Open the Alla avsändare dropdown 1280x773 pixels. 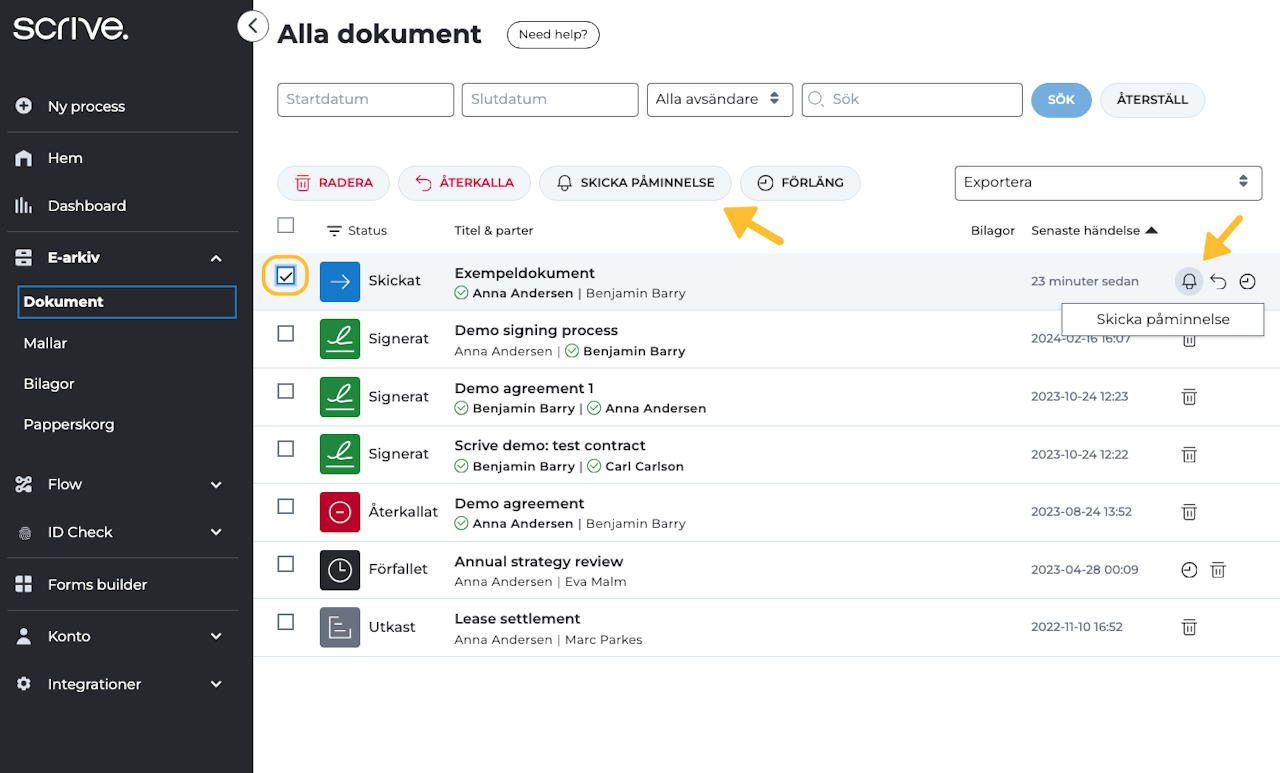tap(720, 99)
